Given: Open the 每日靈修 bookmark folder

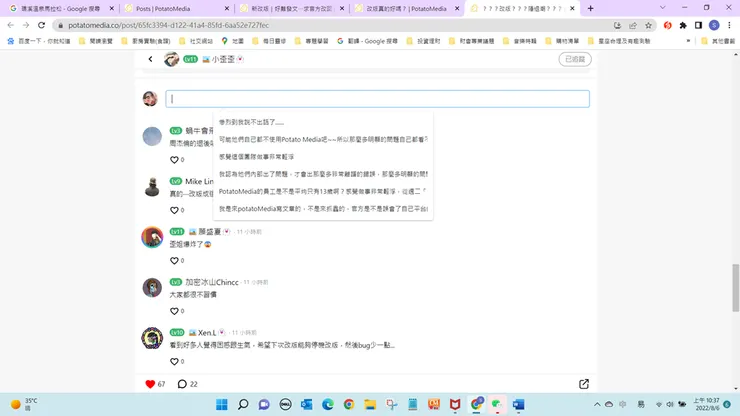Looking at the screenshot, I should [269, 41].
